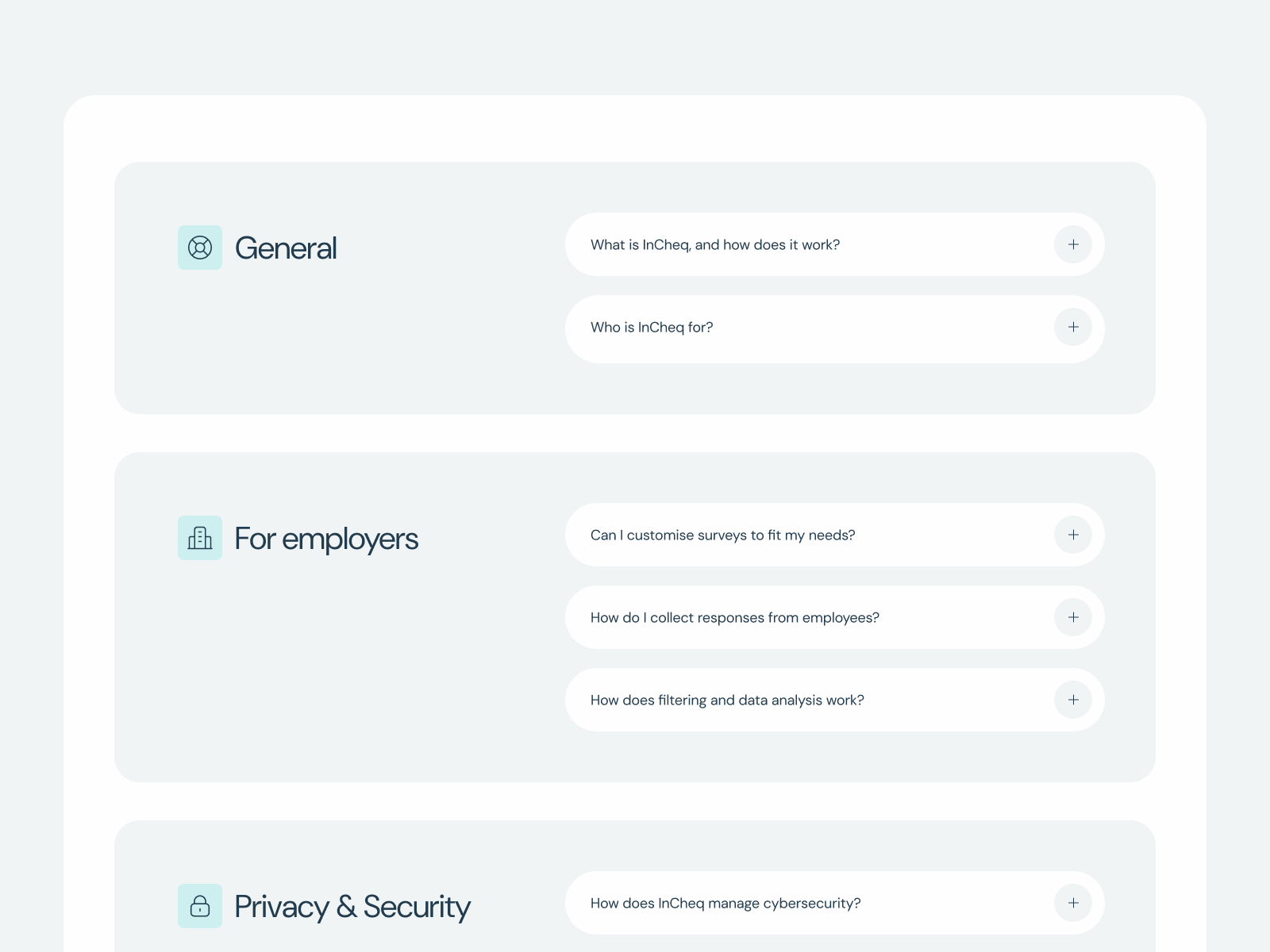Click plus next to filtering and data analysis
1270x952 pixels.
tap(1073, 700)
